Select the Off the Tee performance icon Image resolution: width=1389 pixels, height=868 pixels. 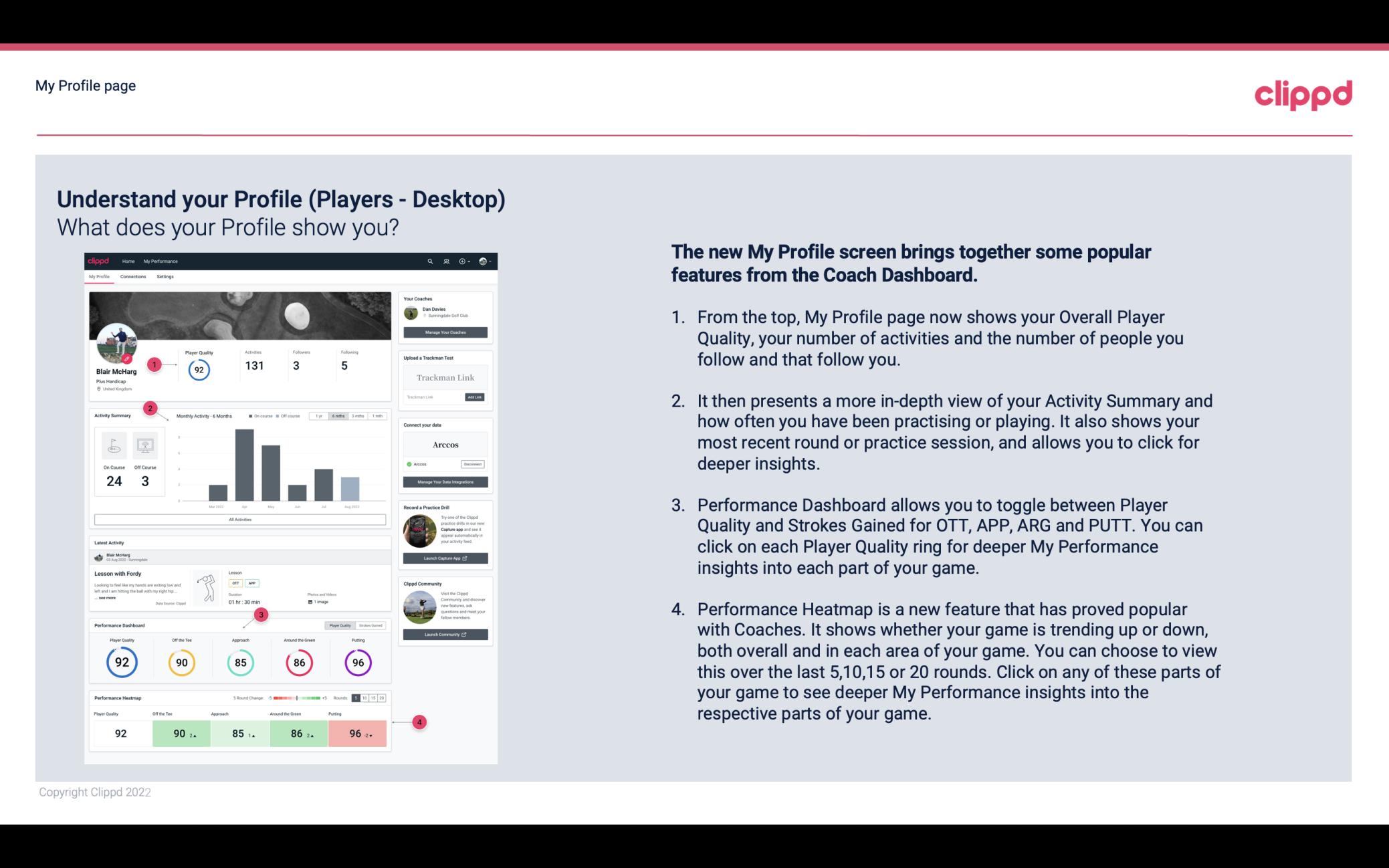pyautogui.click(x=181, y=661)
